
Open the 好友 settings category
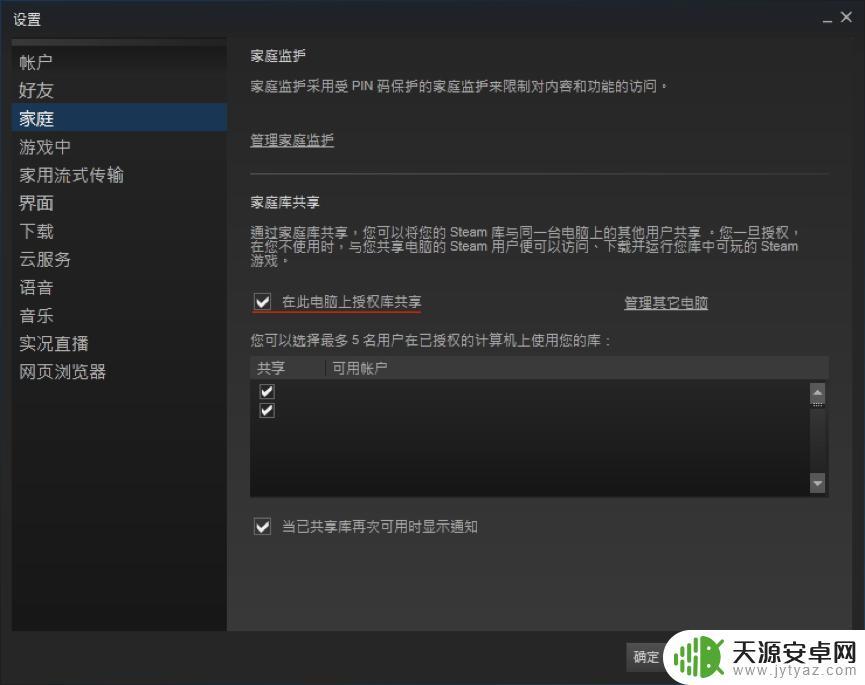[119, 90]
